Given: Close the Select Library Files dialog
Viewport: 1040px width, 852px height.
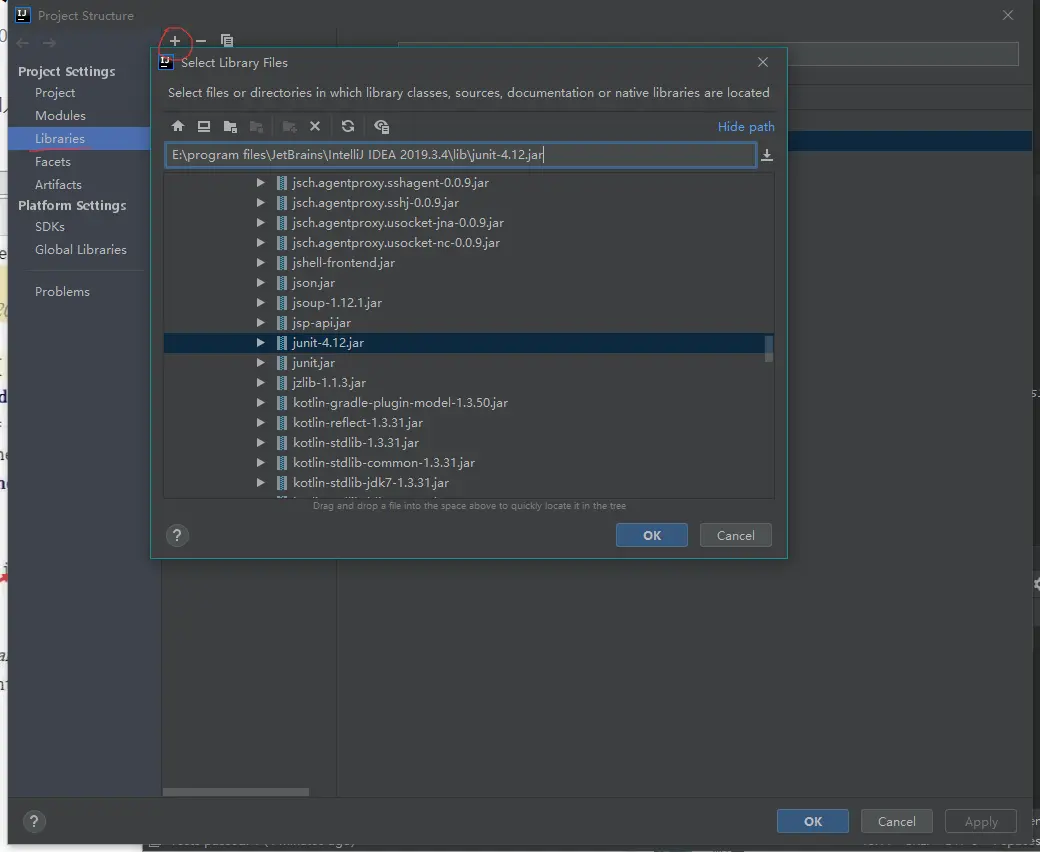Looking at the screenshot, I should coord(763,62).
